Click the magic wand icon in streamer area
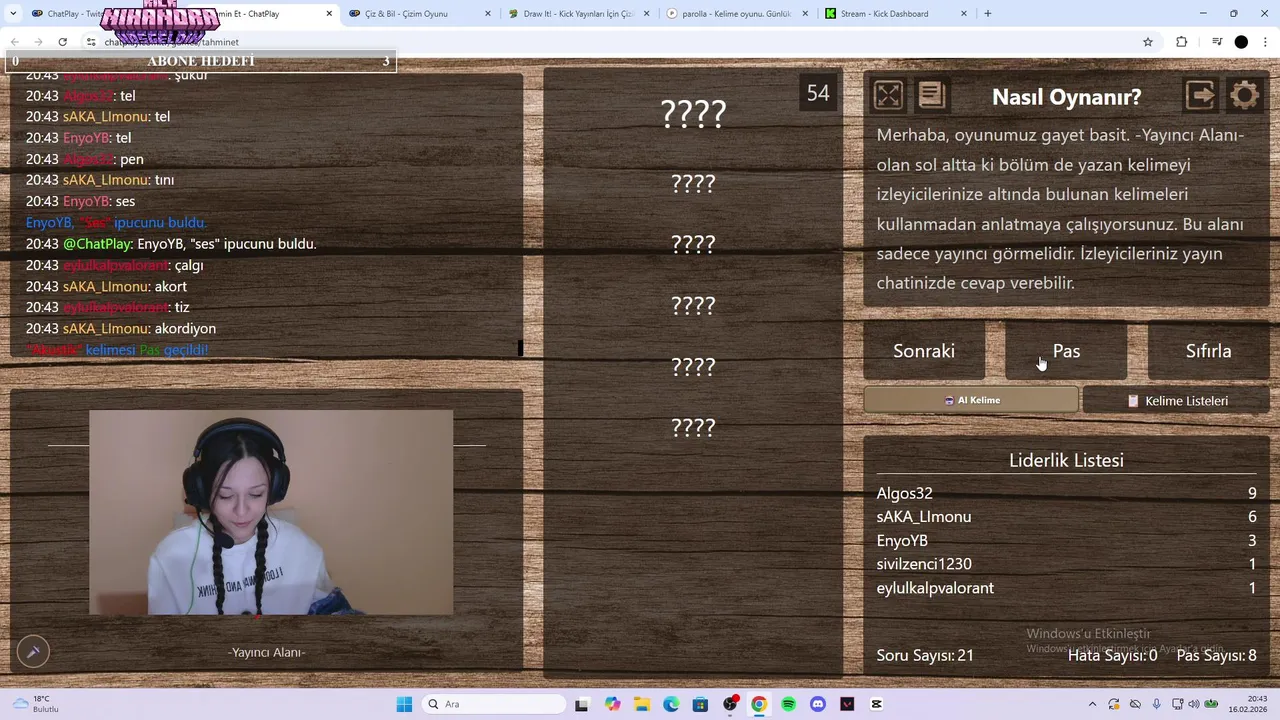Image resolution: width=1280 pixels, height=720 pixels. (33, 652)
